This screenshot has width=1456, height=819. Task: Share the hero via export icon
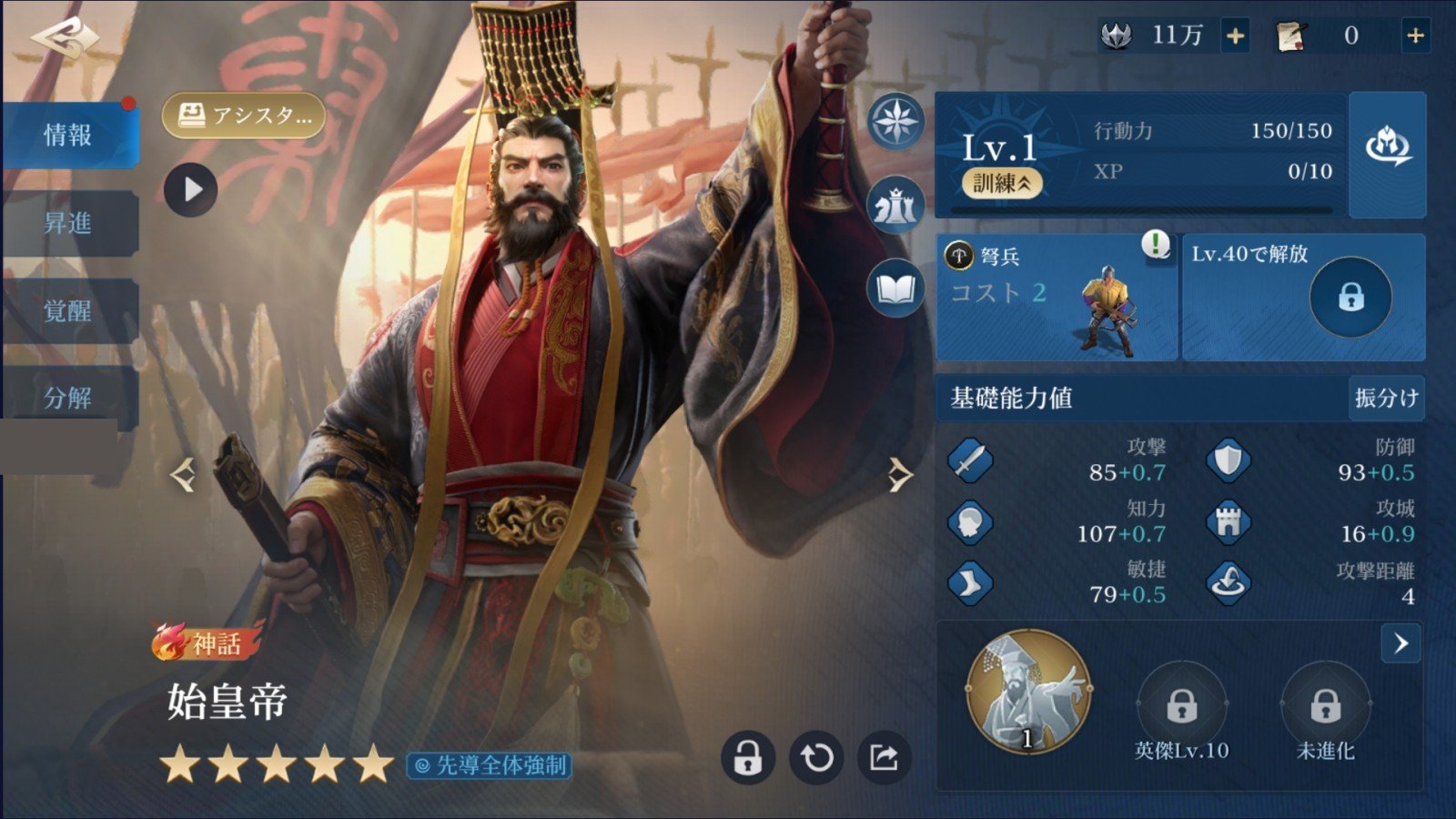pyautogui.click(x=884, y=757)
